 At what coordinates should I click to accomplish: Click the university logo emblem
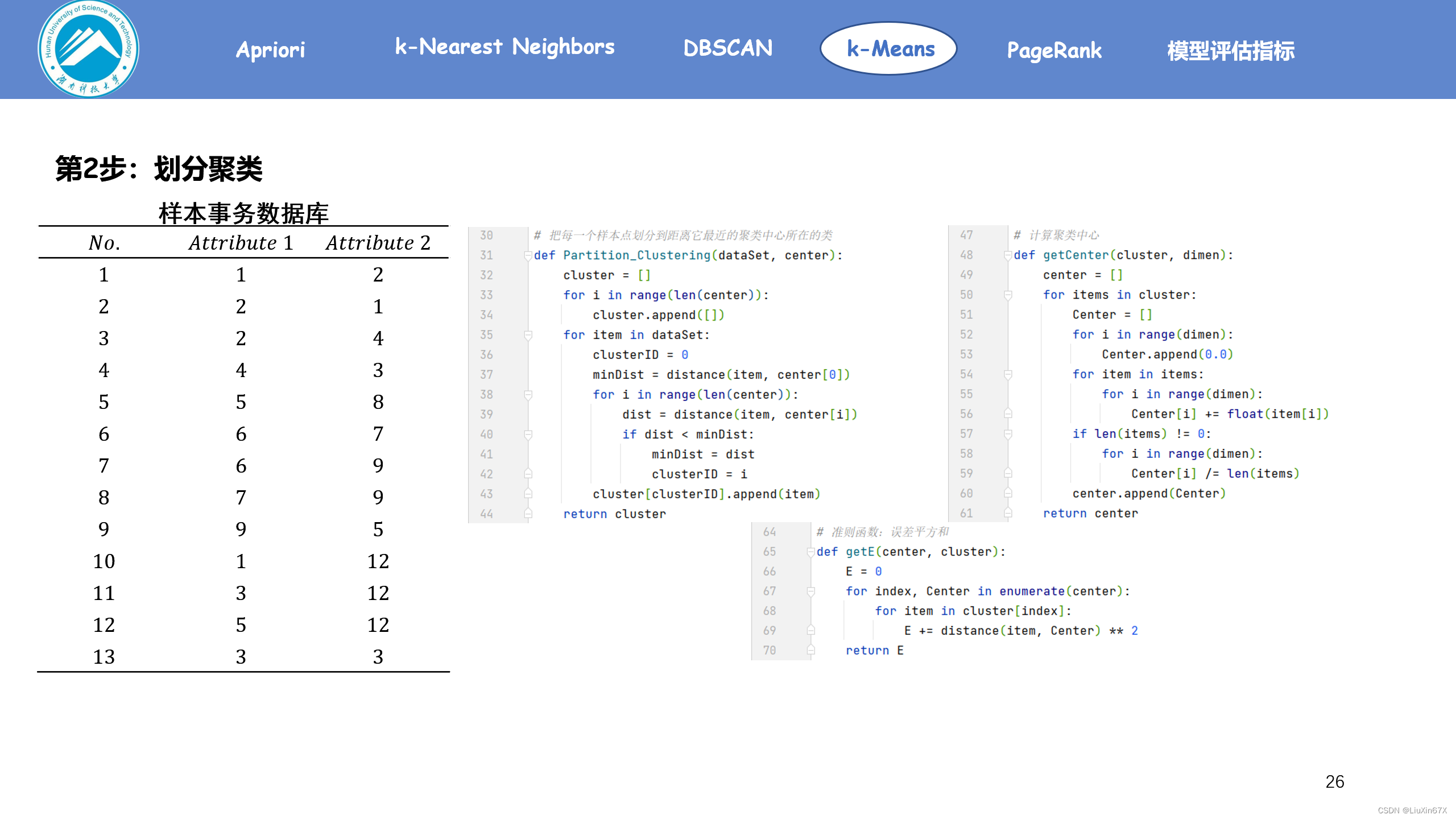(x=88, y=49)
